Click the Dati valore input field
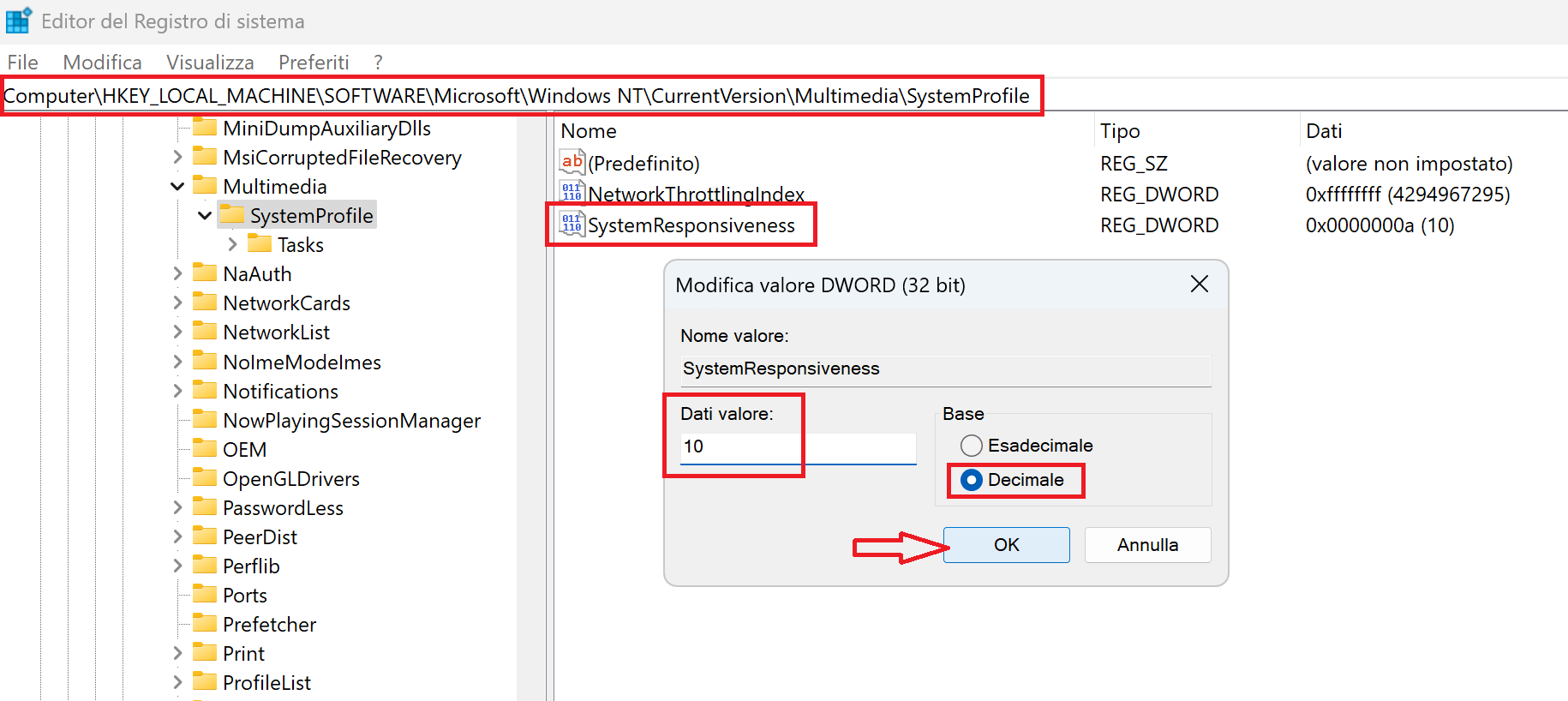 pos(799,447)
